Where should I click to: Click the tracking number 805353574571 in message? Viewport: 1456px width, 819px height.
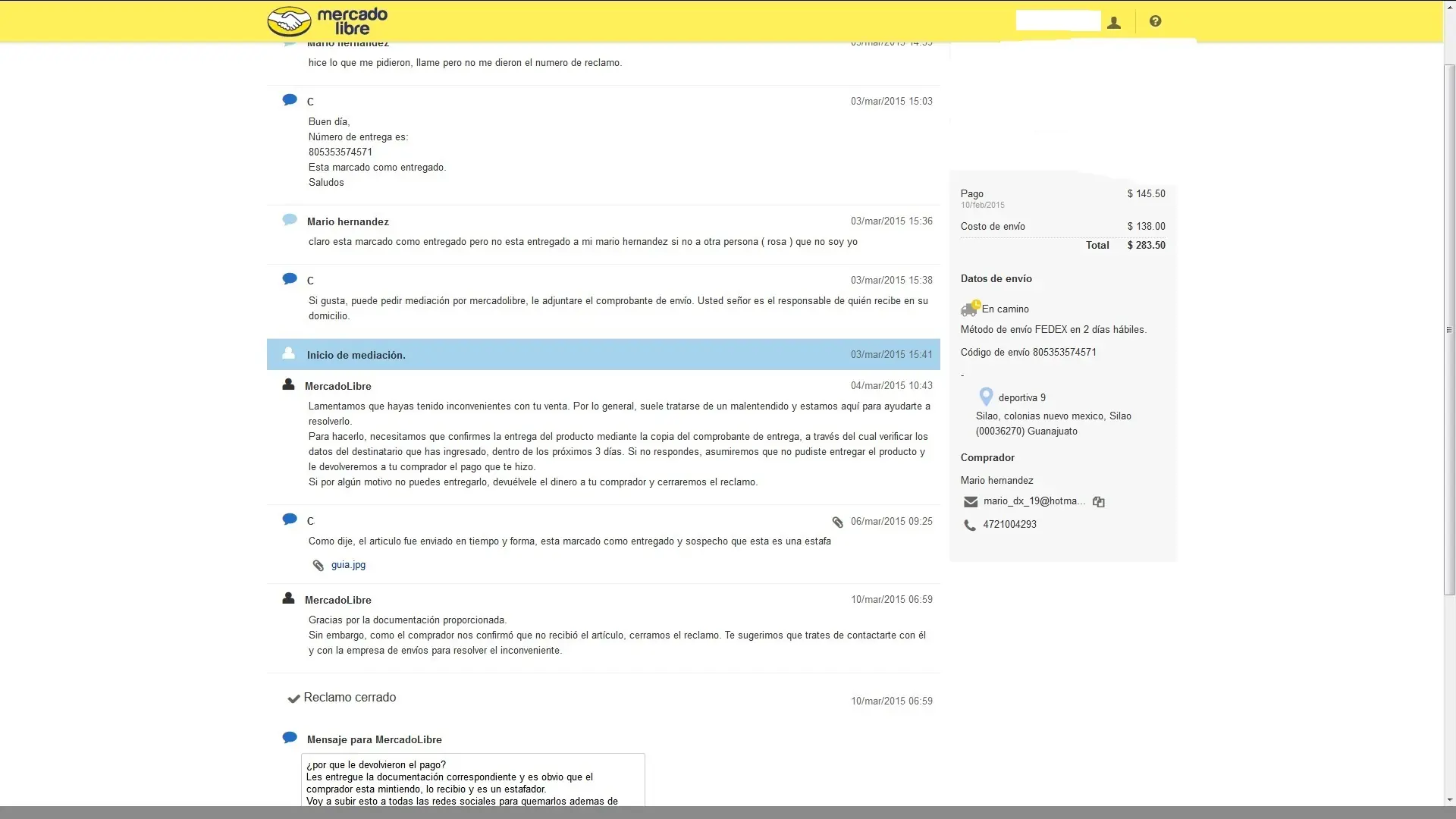pyautogui.click(x=340, y=152)
